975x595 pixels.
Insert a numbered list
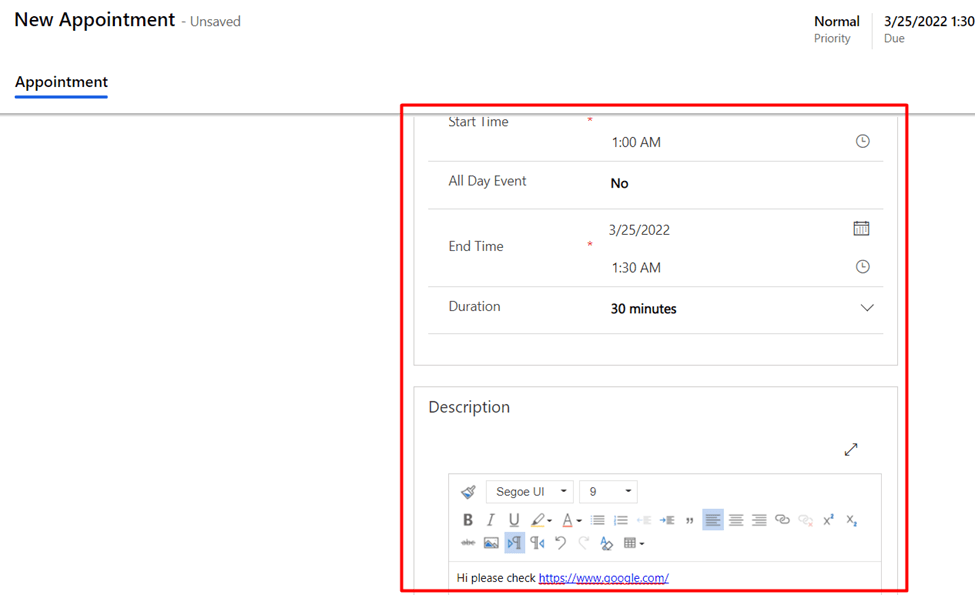pyautogui.click(x=620, y=520)
